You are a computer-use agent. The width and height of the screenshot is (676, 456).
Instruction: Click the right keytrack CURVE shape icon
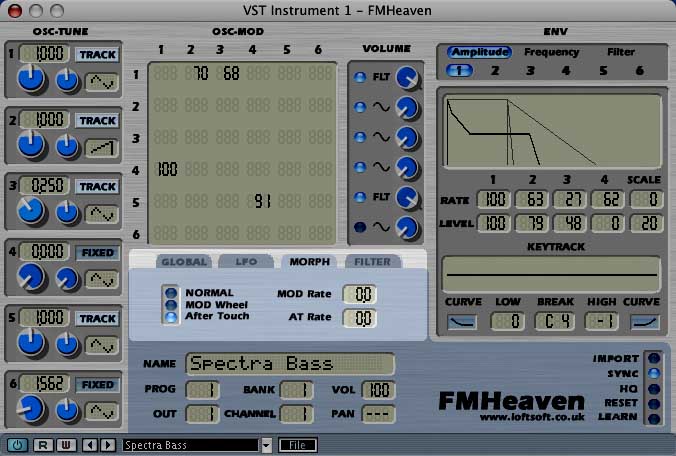tap(645, 322)
